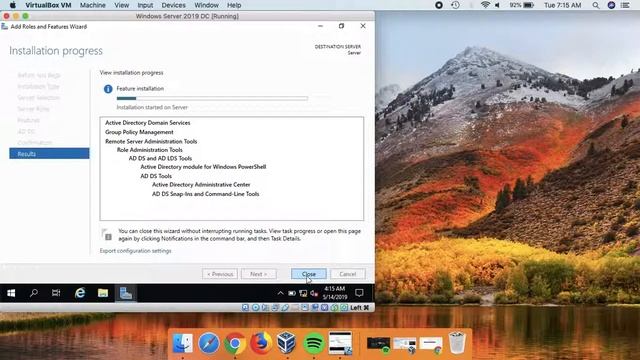640x360 pixels.
Task: Select AD DS Snap-Ins and Command-Line Tools
Action: coord(206,194)
